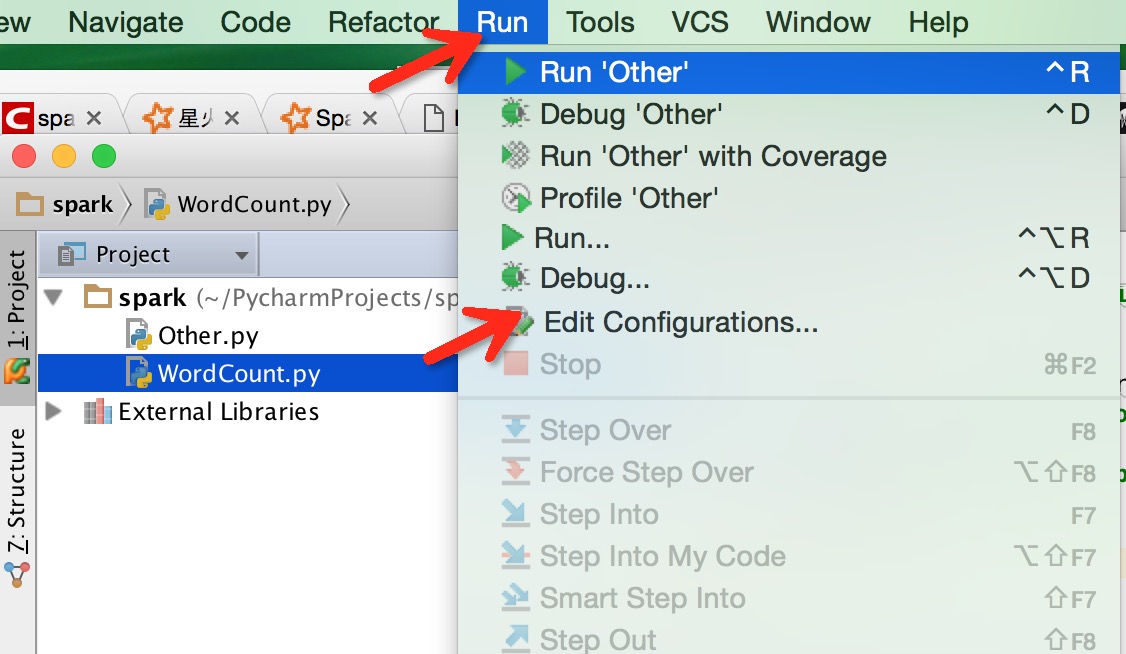
Task: Choose Profile 'Other' entry
Action: coord(788,197)
